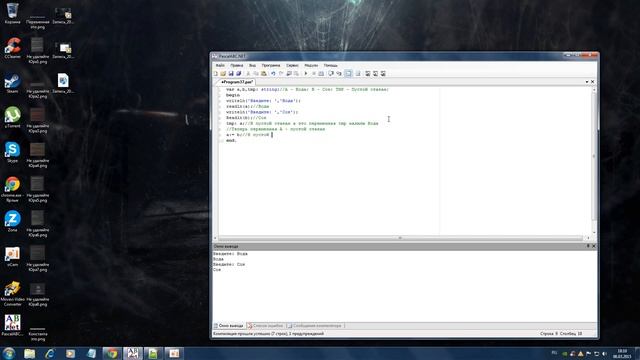Run the program with the play icon
Image resolution: width=640 pixels, height=360 pixels.
tap(306, 73)
